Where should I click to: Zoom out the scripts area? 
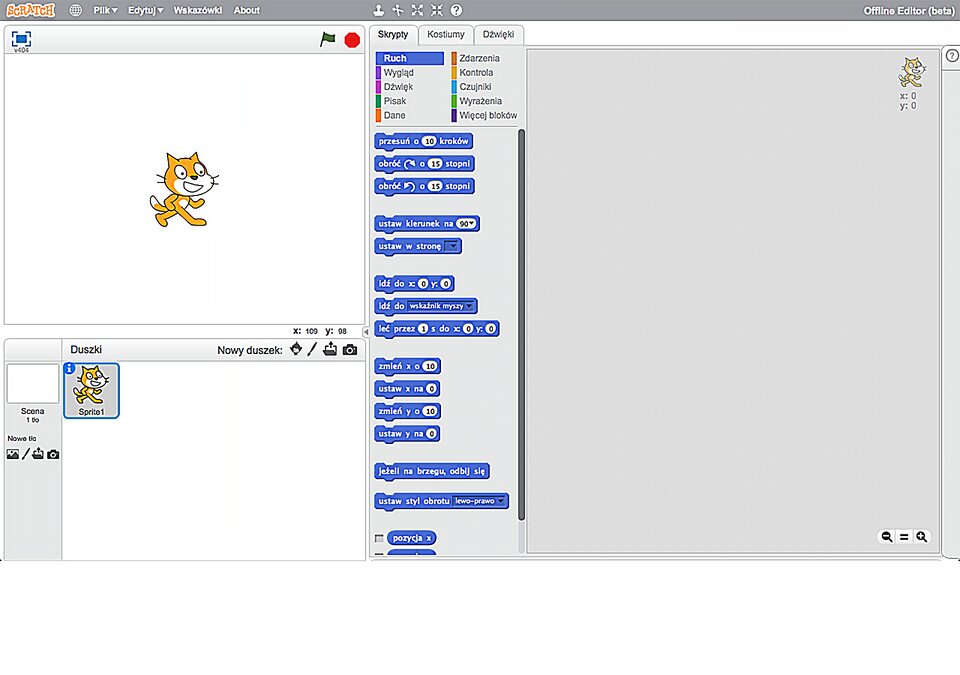(887, 537)
